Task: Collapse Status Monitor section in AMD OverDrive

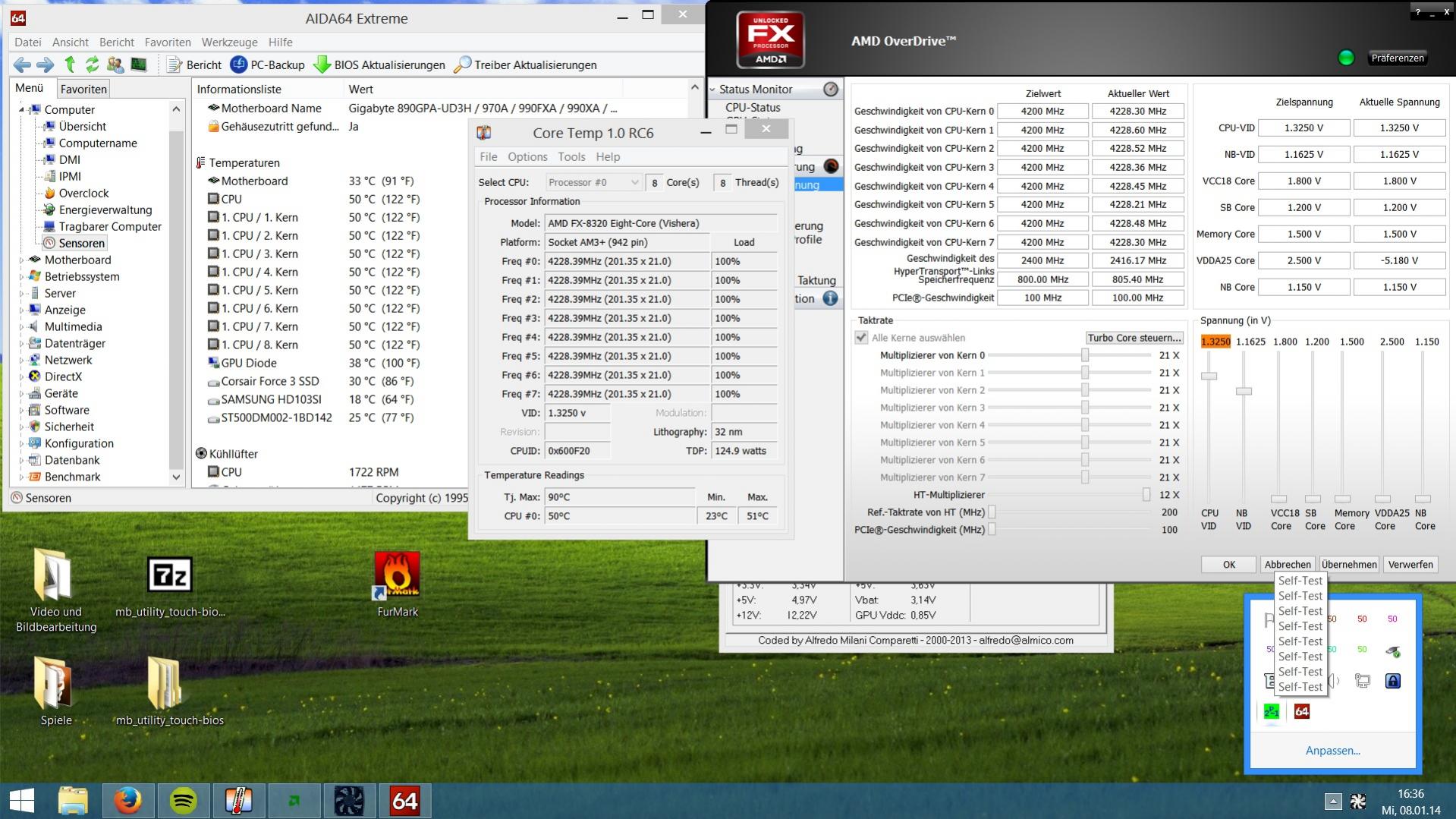Action: pyautogui.click(x=712, y=90)
